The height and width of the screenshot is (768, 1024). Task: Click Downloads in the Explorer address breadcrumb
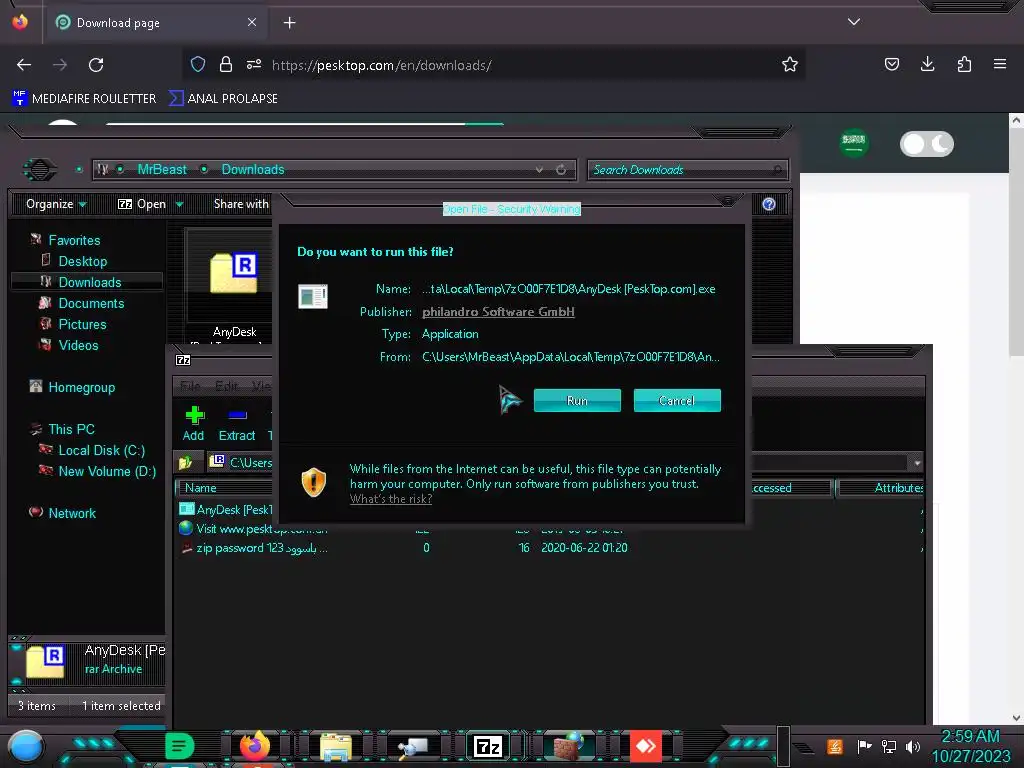tap(253, 169)
